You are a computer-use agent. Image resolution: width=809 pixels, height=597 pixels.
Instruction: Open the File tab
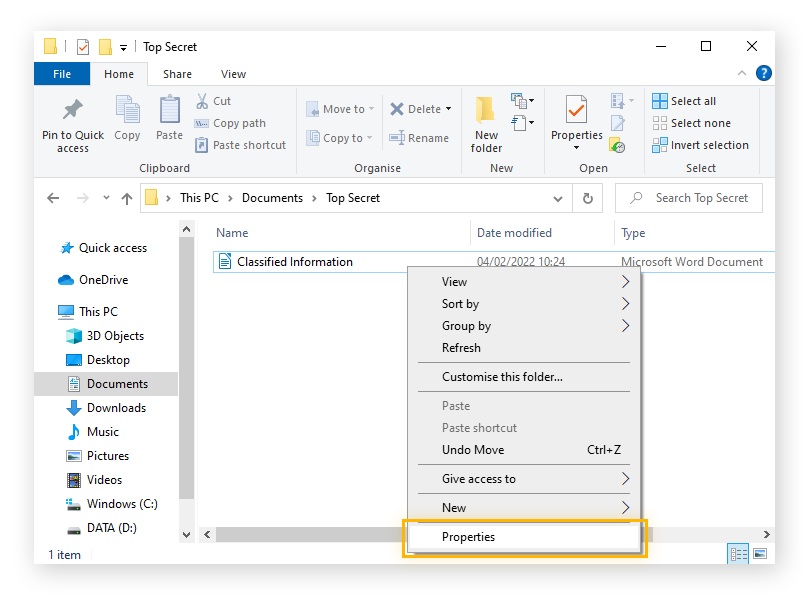tap(62, 74)
